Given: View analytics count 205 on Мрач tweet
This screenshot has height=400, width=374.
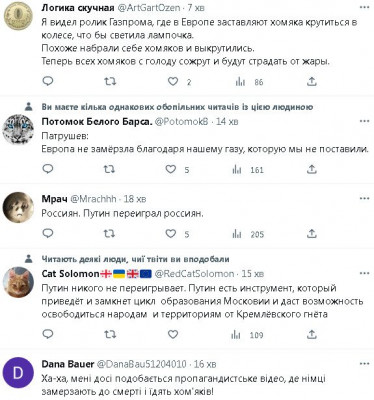Looking at the screenshot, I should coord(248,234).
